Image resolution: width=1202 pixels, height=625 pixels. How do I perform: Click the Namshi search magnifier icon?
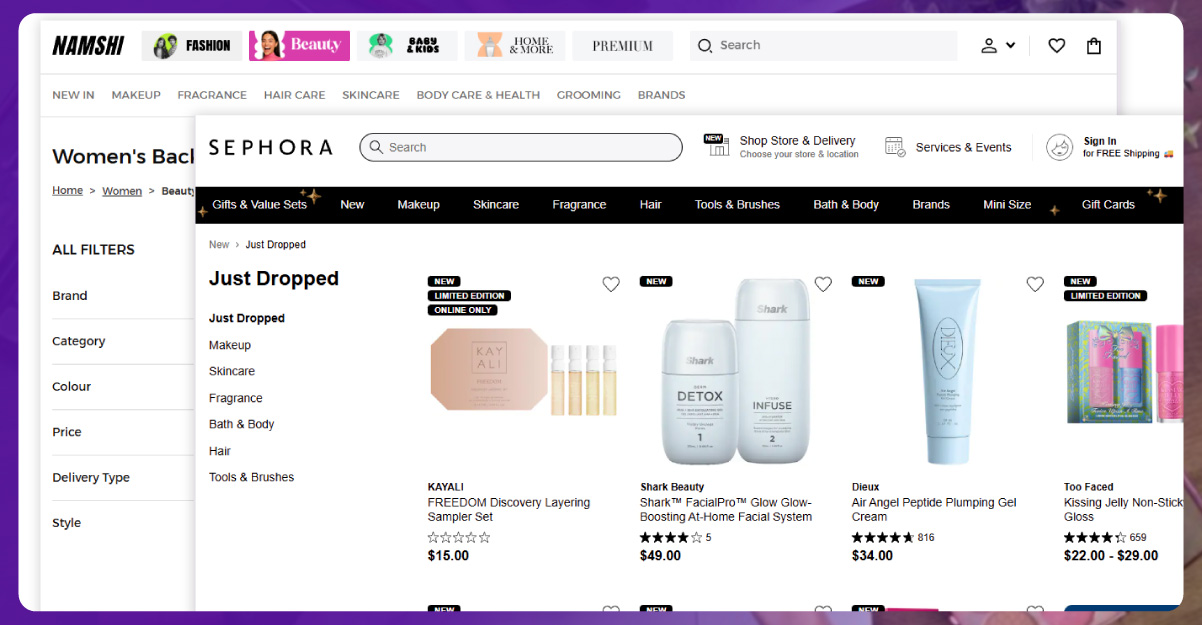705,45
